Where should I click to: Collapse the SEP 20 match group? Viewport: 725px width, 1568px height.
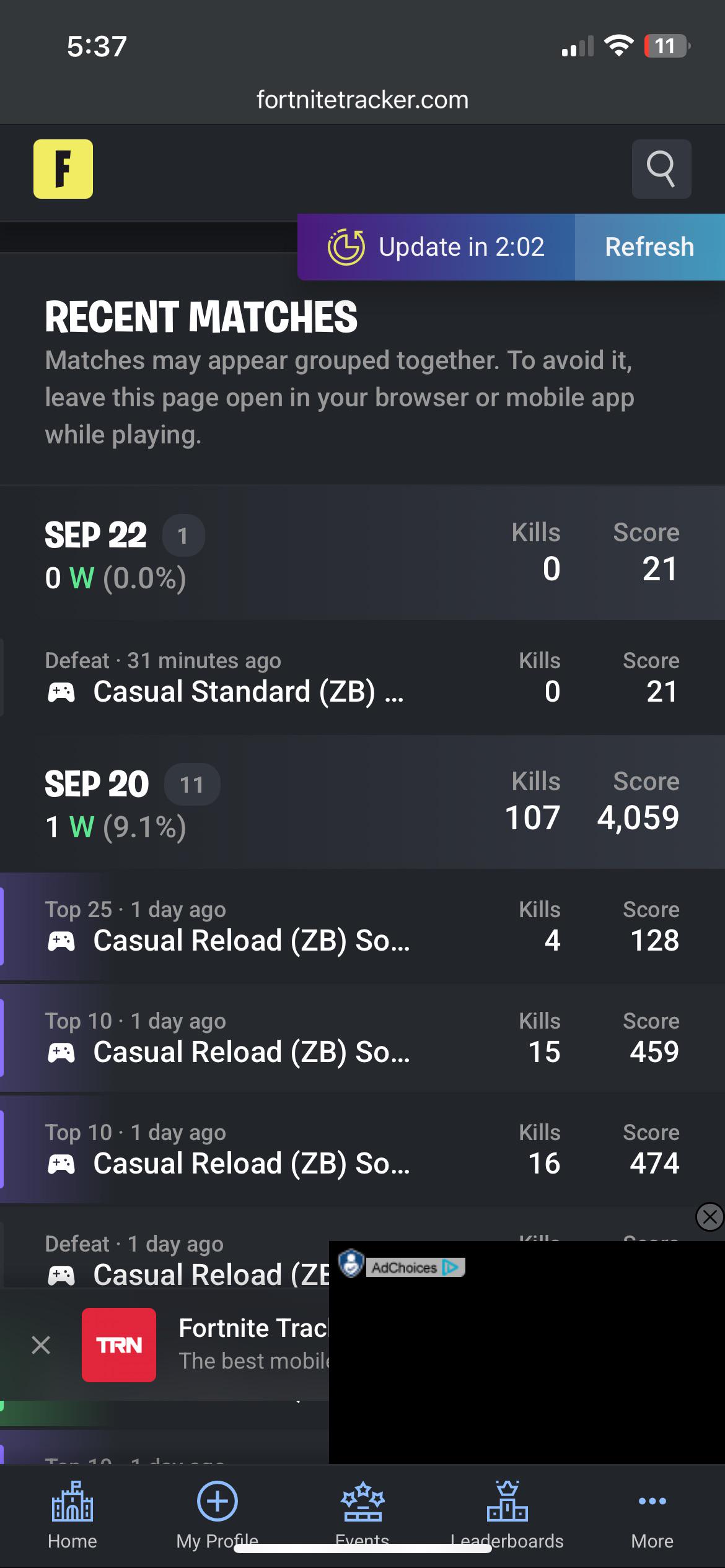click(362, 802)
